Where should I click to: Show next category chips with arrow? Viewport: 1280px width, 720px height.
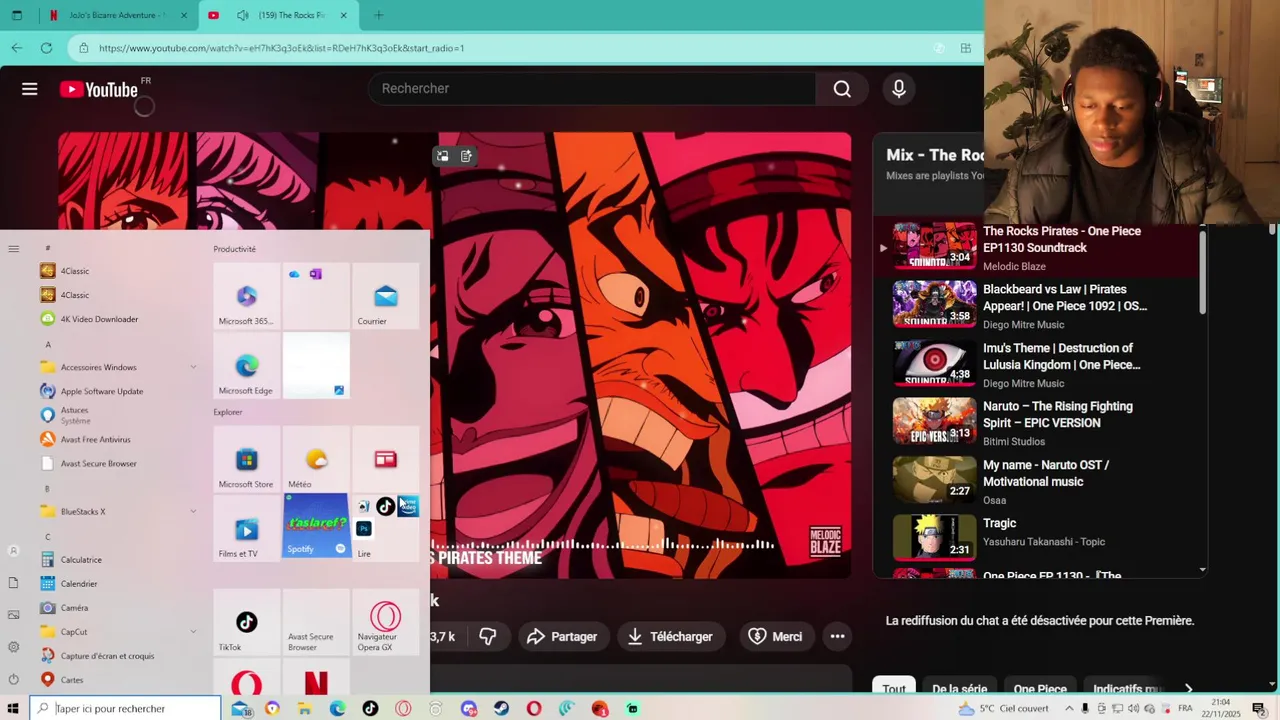pos(1188,689)
